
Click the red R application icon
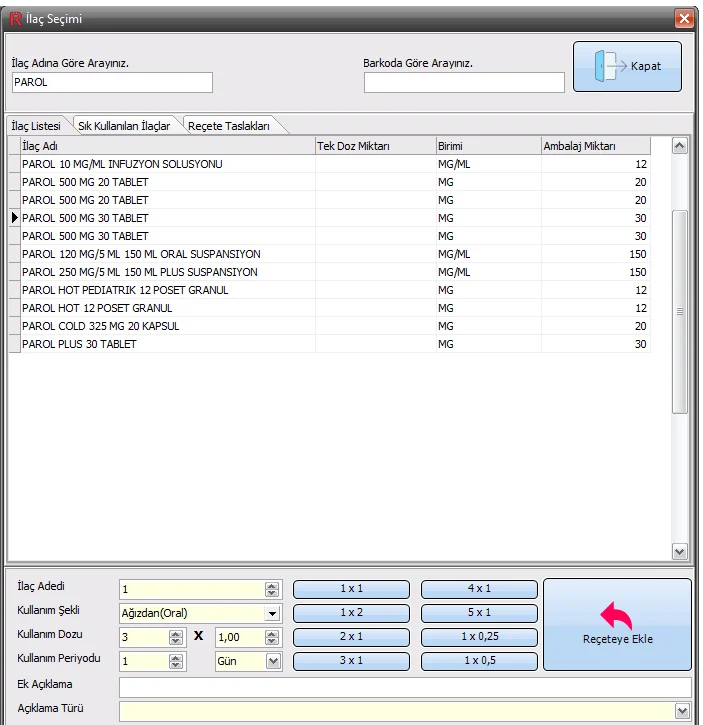coord(16,19)
